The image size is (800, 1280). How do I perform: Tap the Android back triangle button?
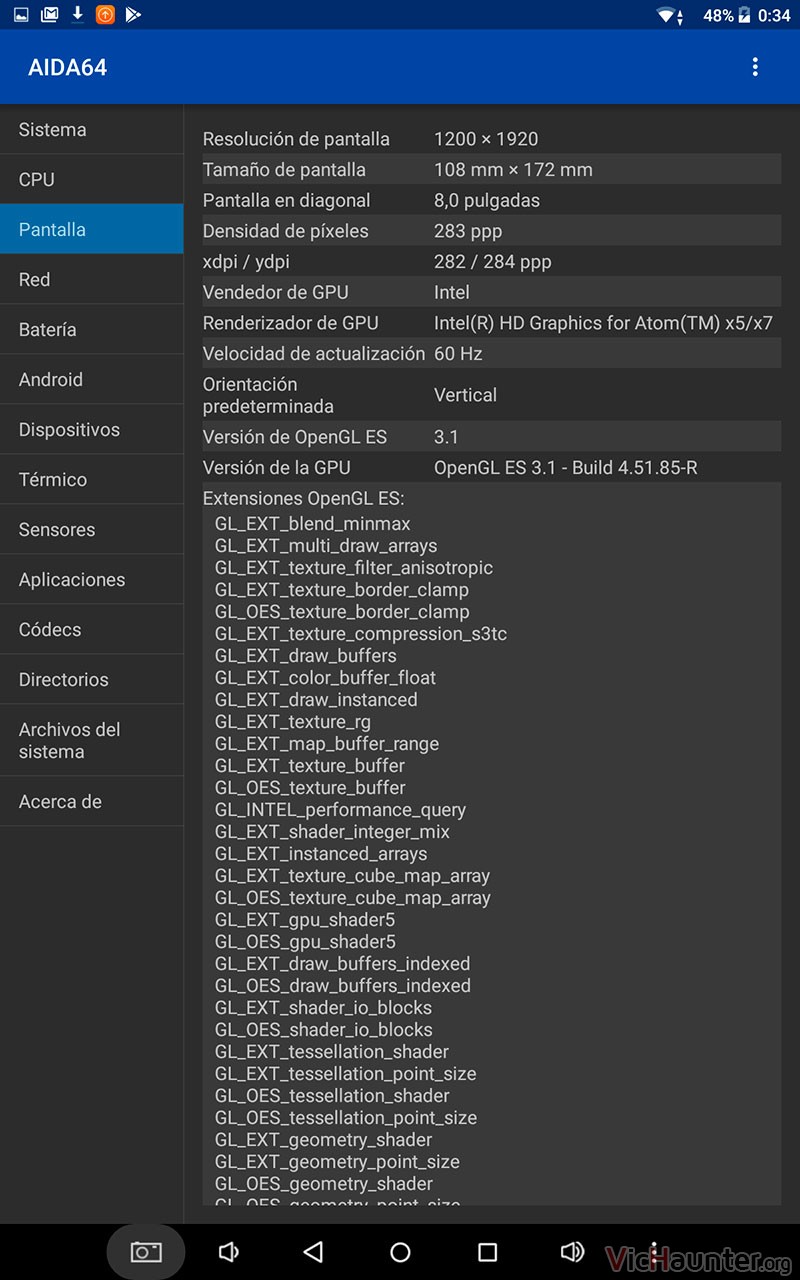pyautogui.click(x=313, y=1252)
